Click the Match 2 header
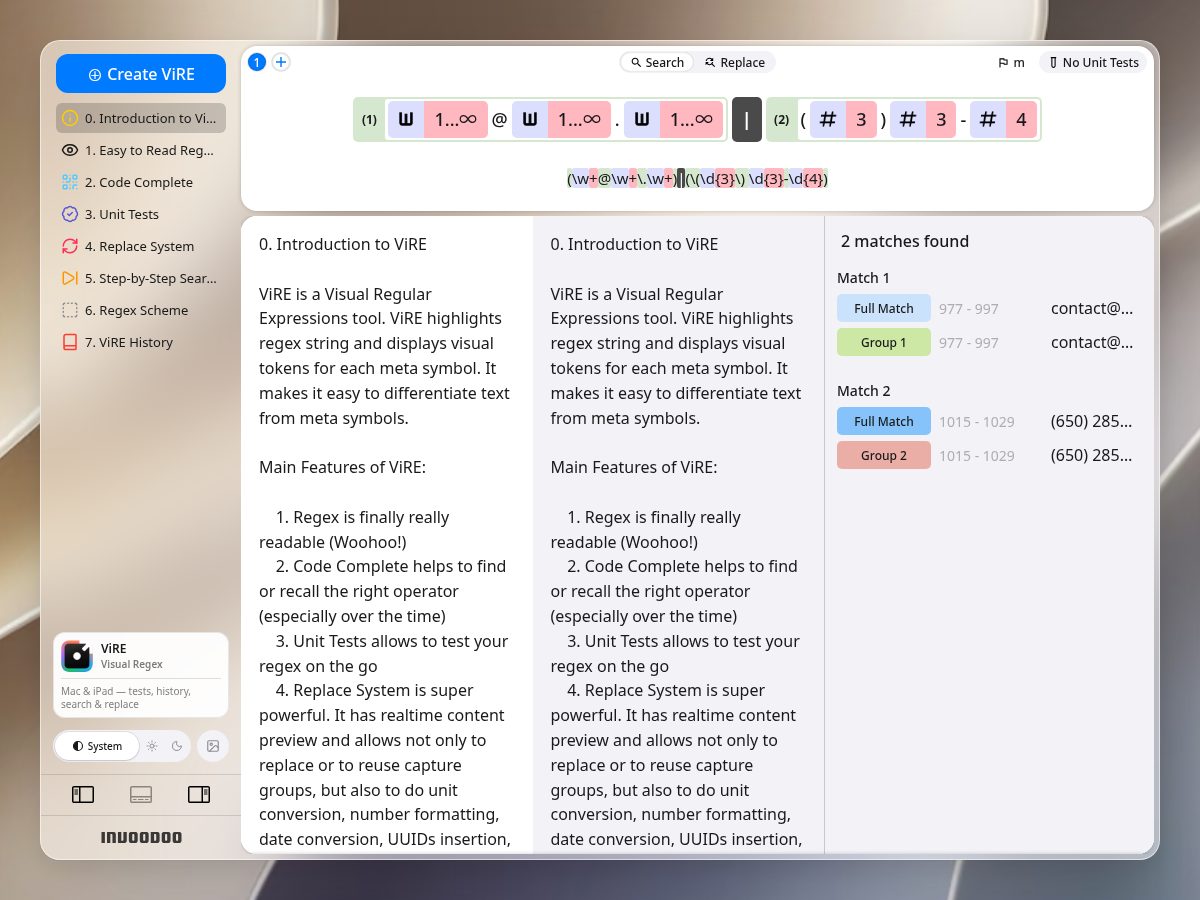The width and height of the screenshot is (1200, 900). [x=863, y=391]
